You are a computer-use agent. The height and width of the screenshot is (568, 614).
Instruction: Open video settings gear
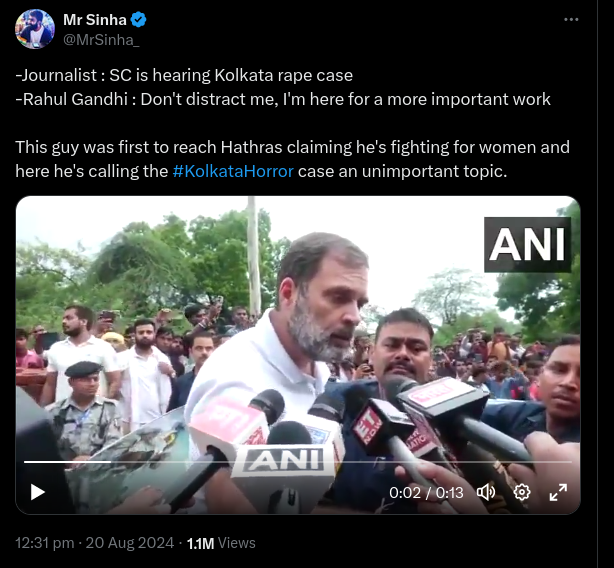point(521,492)
